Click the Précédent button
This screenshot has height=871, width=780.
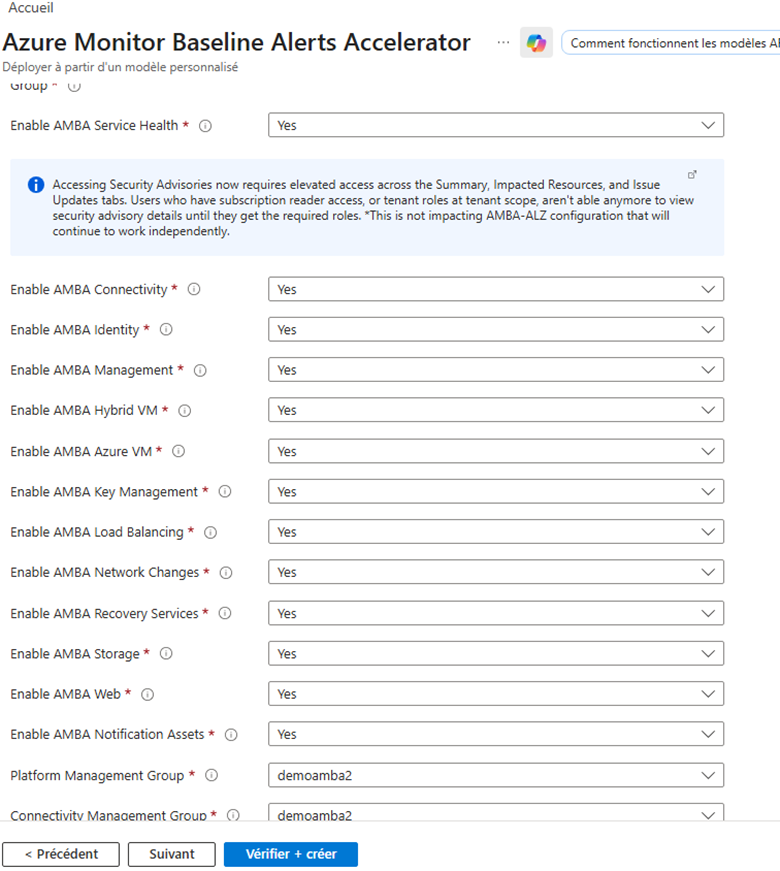(x=61, y=854)
